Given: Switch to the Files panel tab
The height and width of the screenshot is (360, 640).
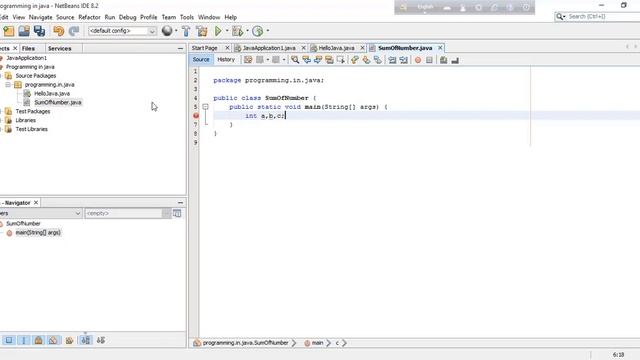Looking at the screenshot, I should [28, 48].
